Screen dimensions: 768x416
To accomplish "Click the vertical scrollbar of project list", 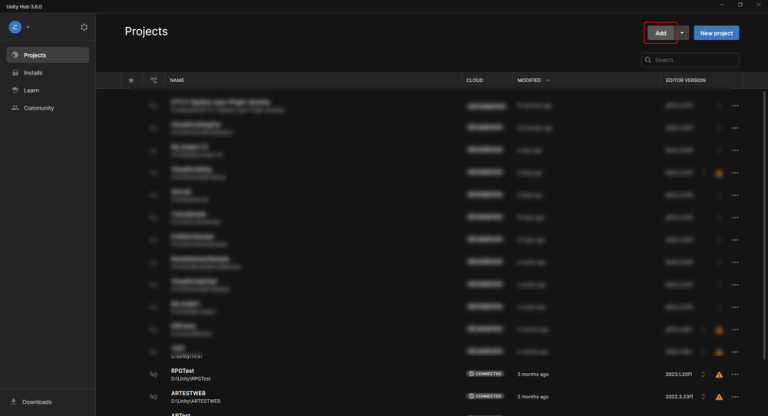I will point(764,225).
